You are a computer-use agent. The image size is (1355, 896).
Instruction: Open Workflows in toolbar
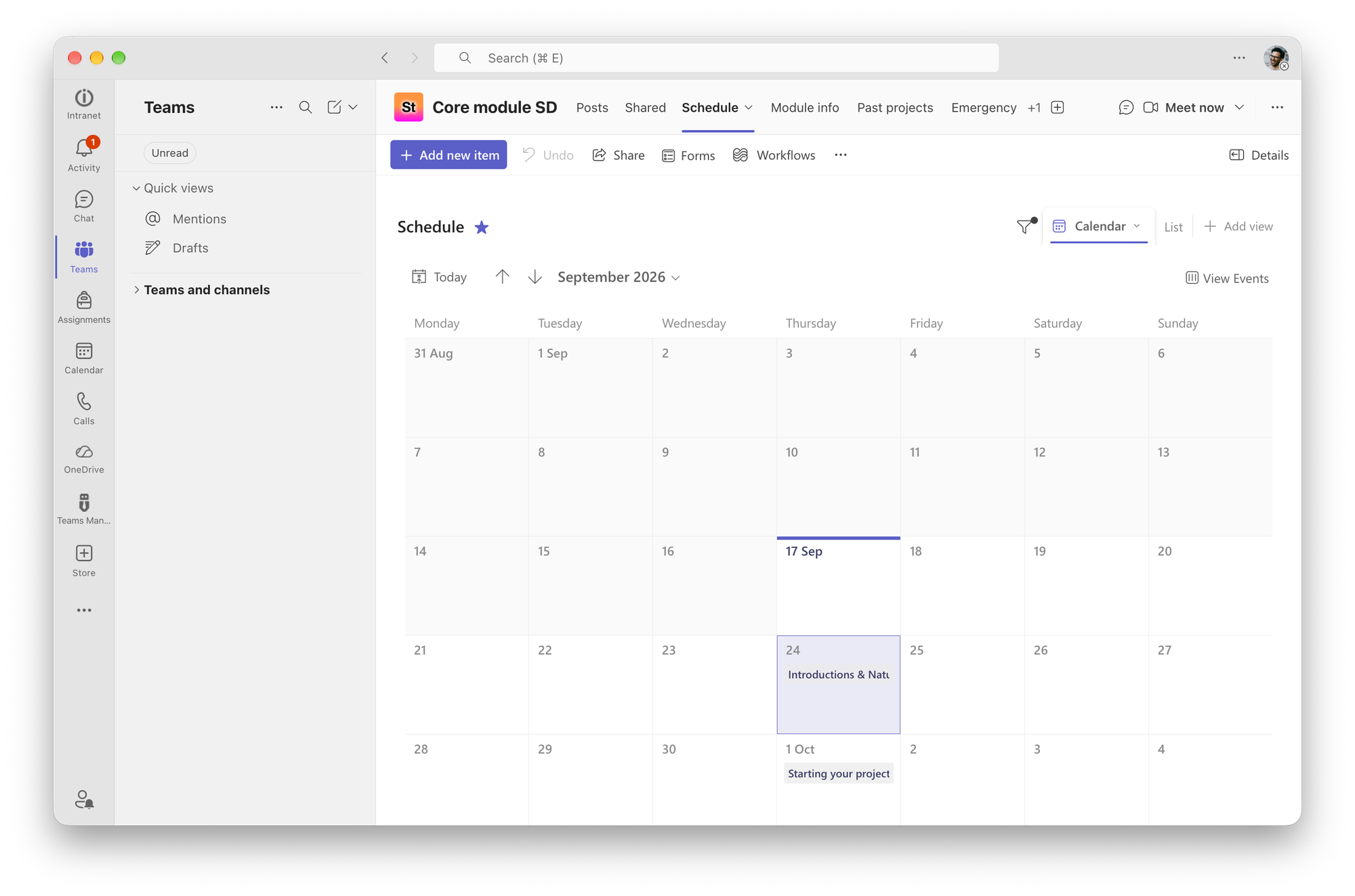774,155
